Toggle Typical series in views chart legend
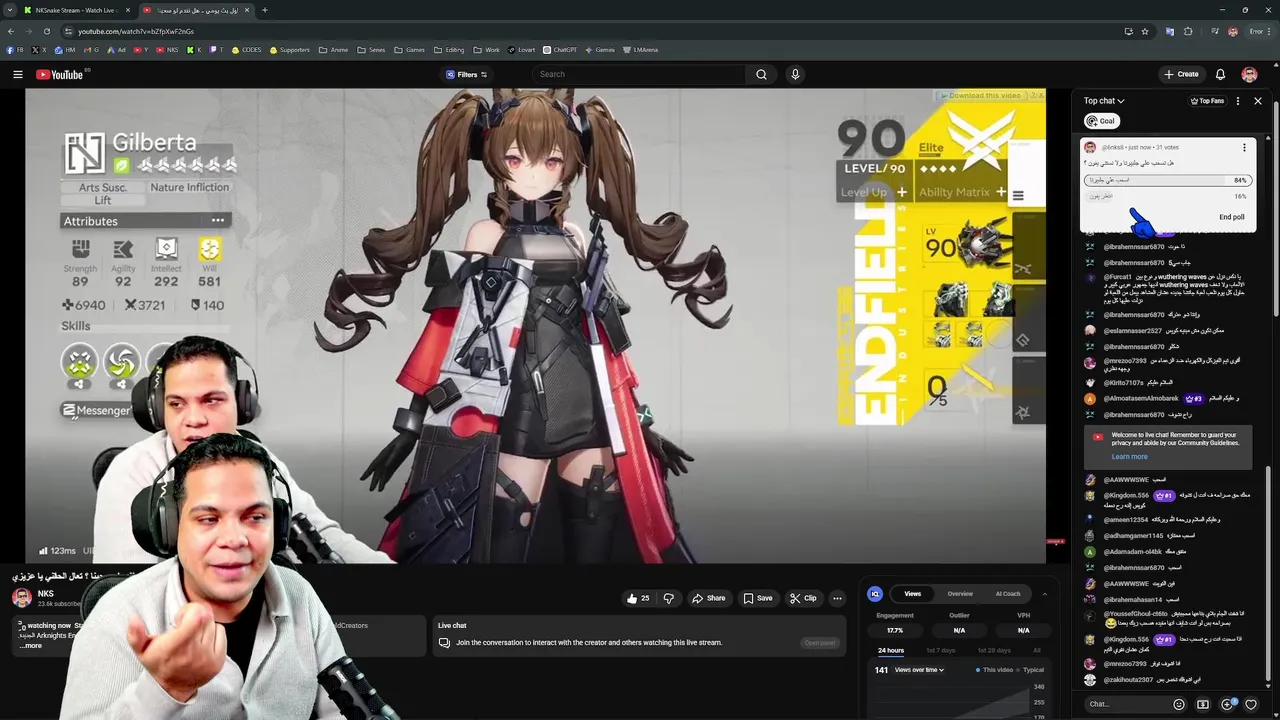 (x=1029, y=670)
